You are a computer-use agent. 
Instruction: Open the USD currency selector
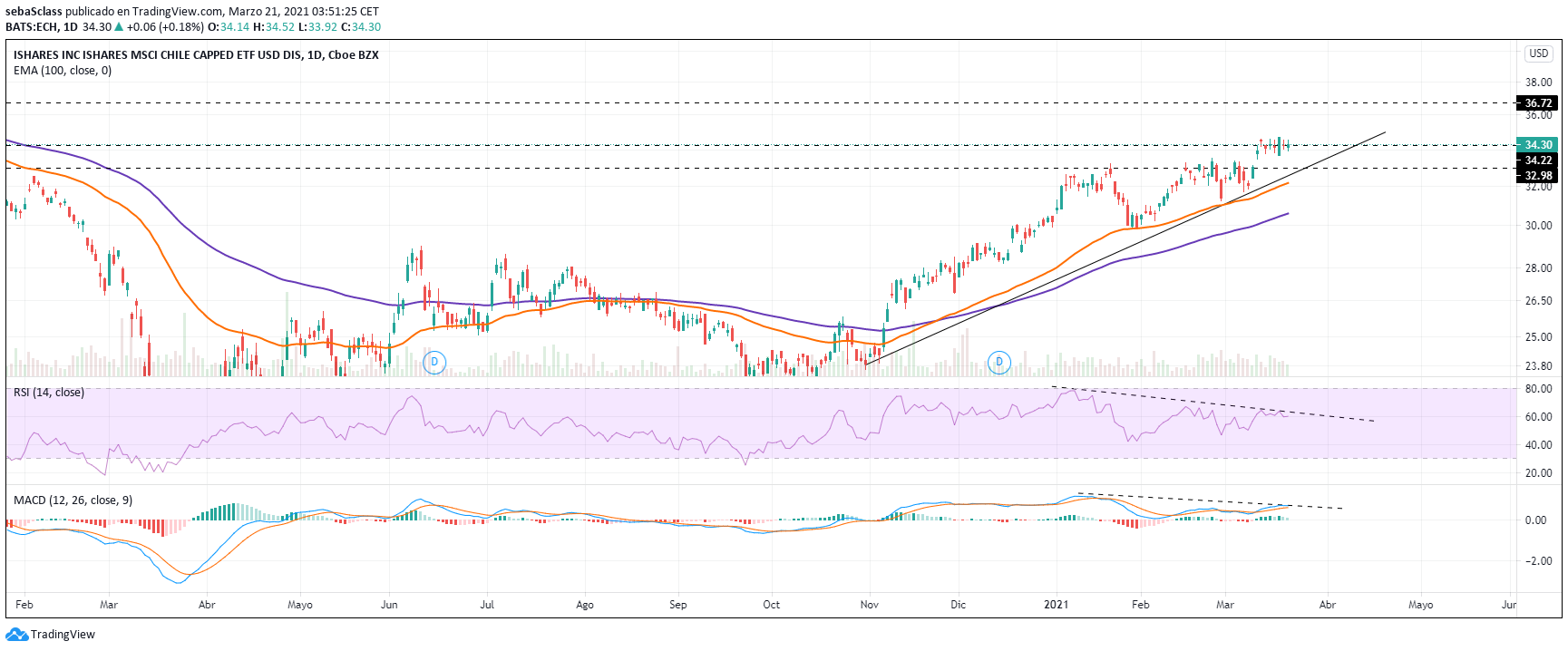pyautogui.click(x=1539, y=53)
